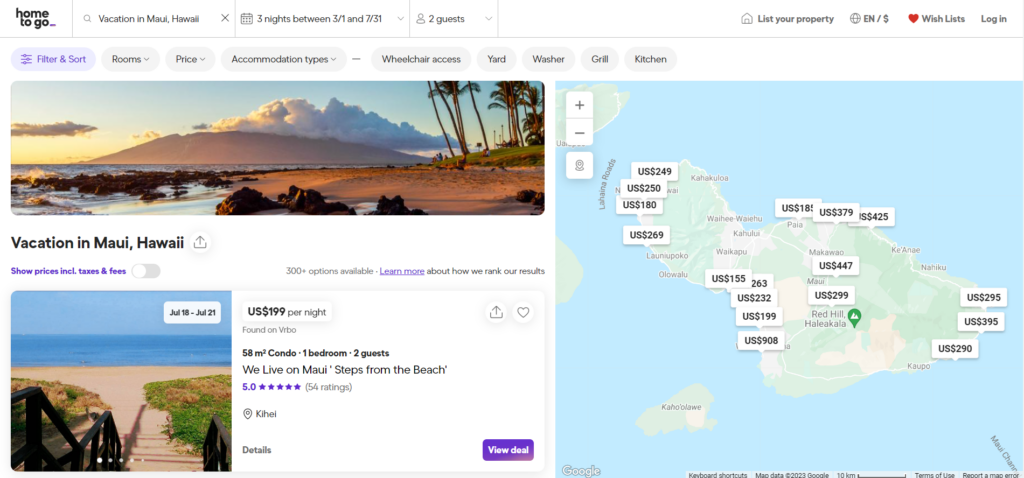
Task: Select the US$232 map price marker
Action: tap(754, 298)
